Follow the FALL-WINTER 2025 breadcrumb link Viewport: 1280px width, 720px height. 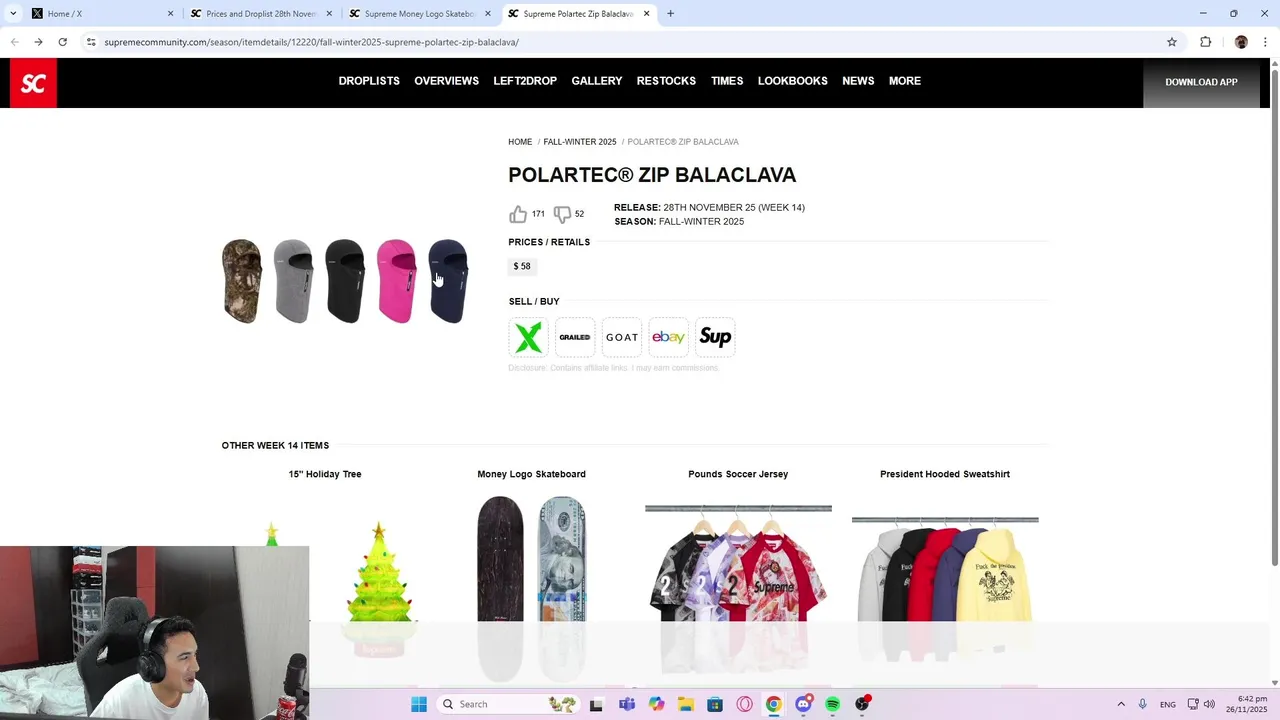pos(580,142)
